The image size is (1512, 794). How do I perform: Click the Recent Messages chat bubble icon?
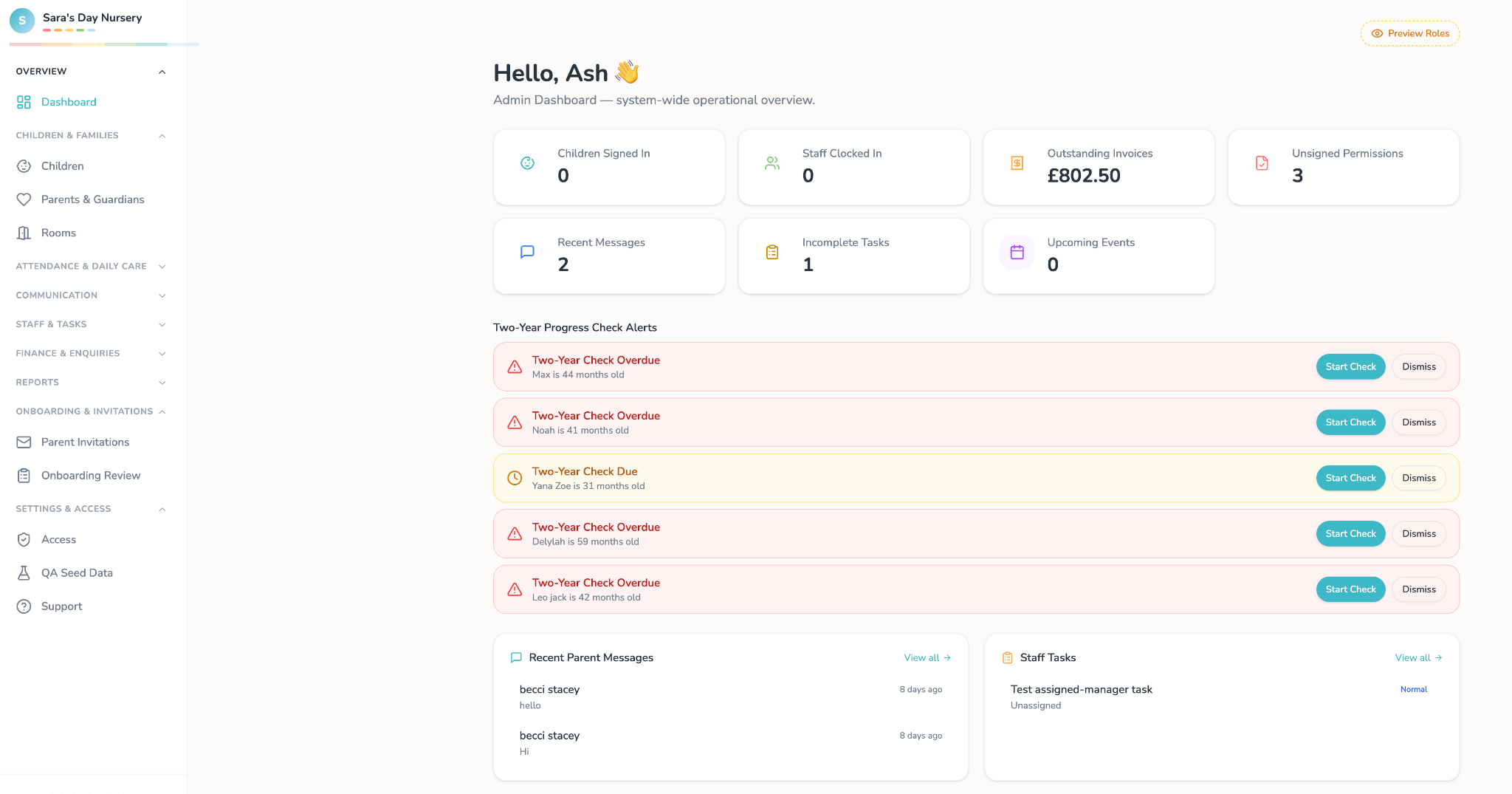527,252
